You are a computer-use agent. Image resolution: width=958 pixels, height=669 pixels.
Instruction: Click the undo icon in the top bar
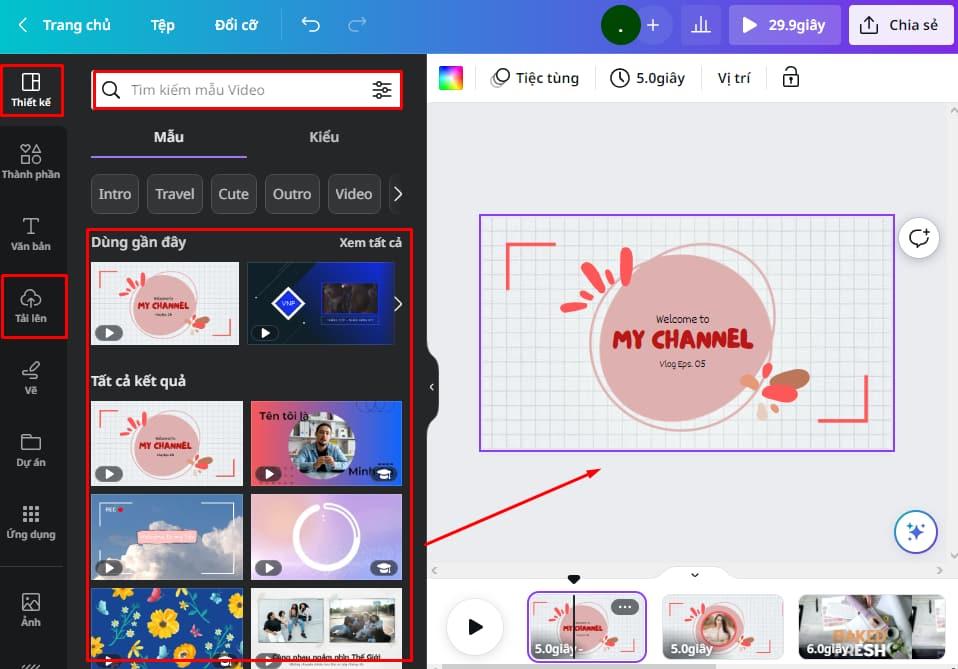tap(310, 25)
